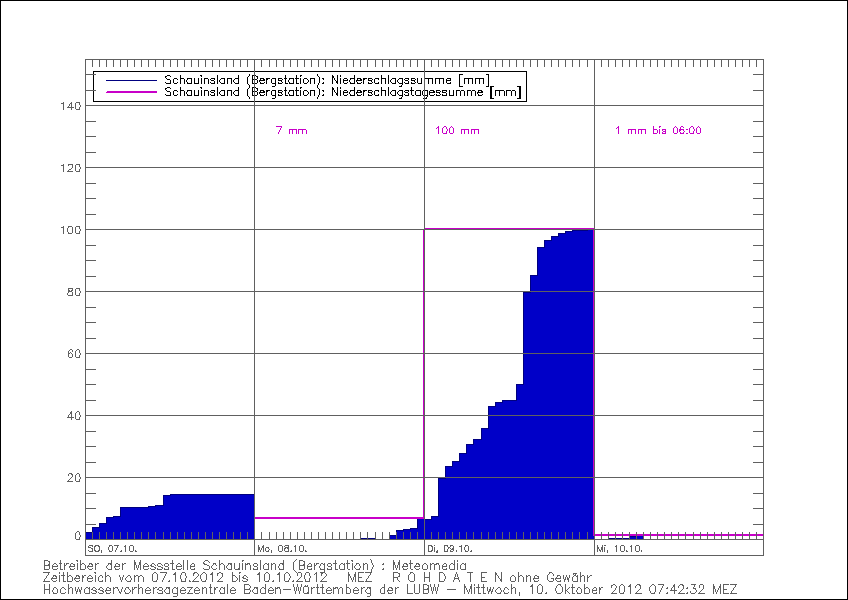
Task: Click the 20 y-axis tick label
Action: click(73, 478)
